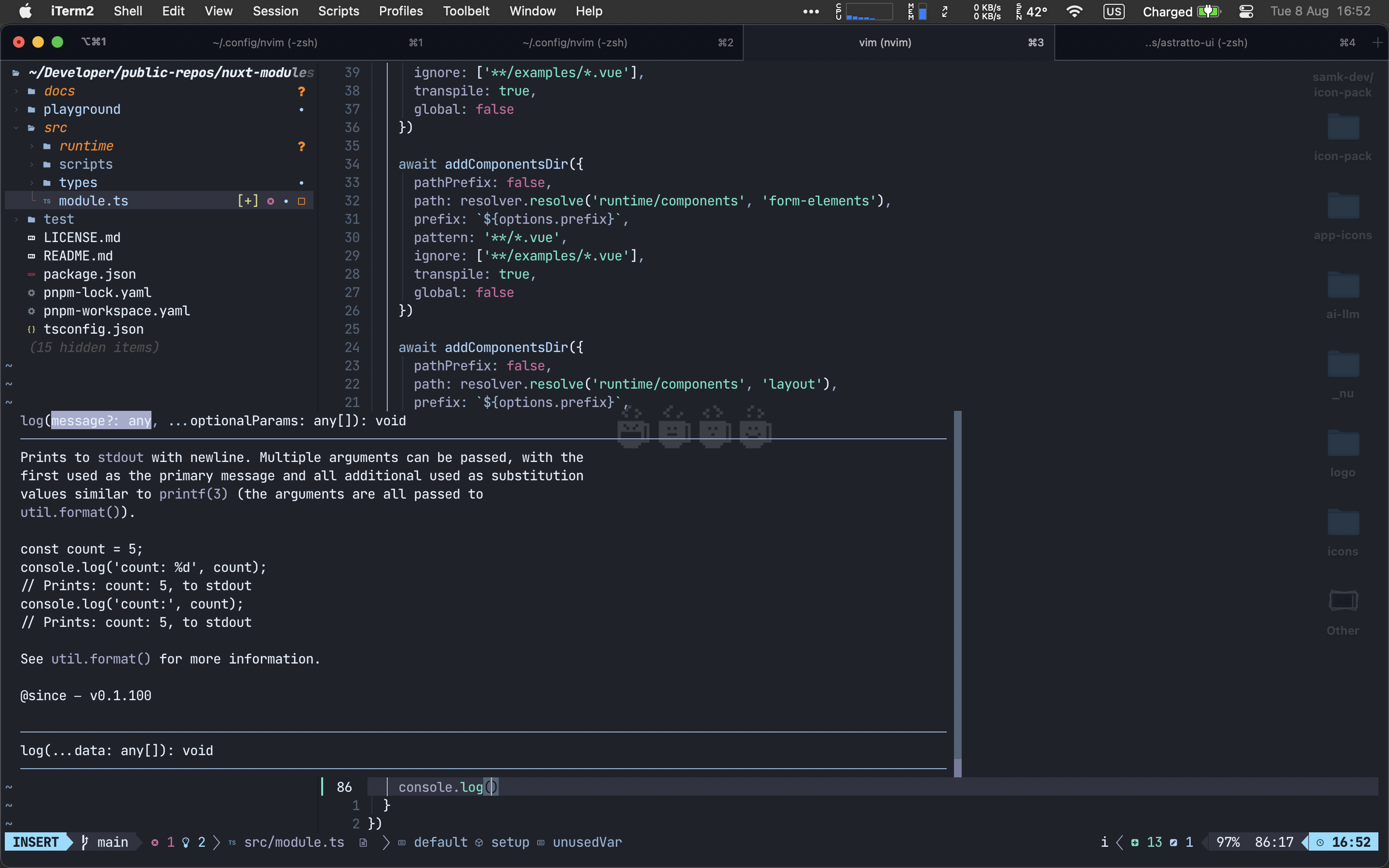The width and height of the screenshot is (1389, 868).
Task: Open the three-dots overflow in menu bar
Action: click(x=810, y=12)
